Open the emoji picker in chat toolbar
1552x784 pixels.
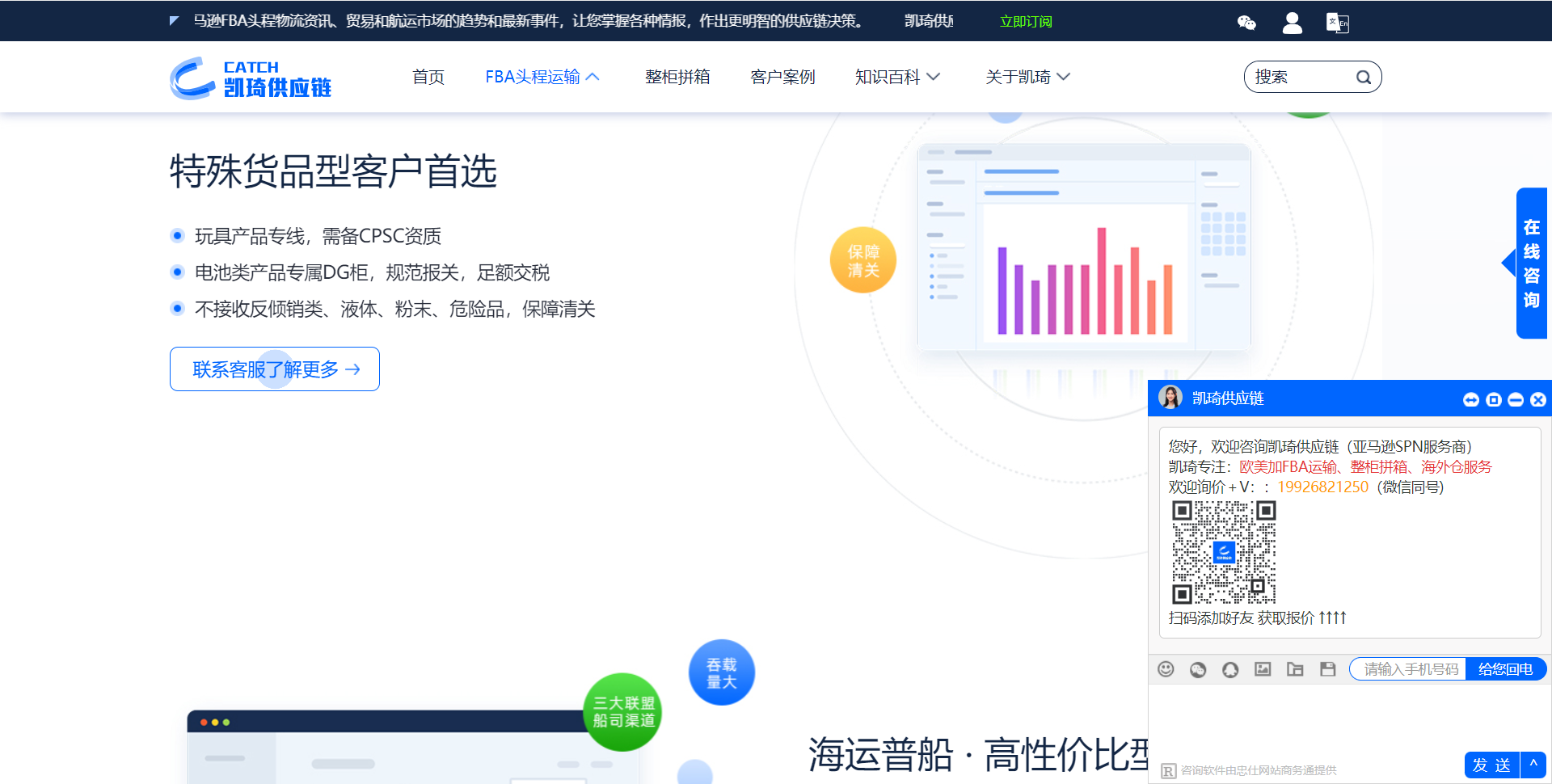point(1166,669)
